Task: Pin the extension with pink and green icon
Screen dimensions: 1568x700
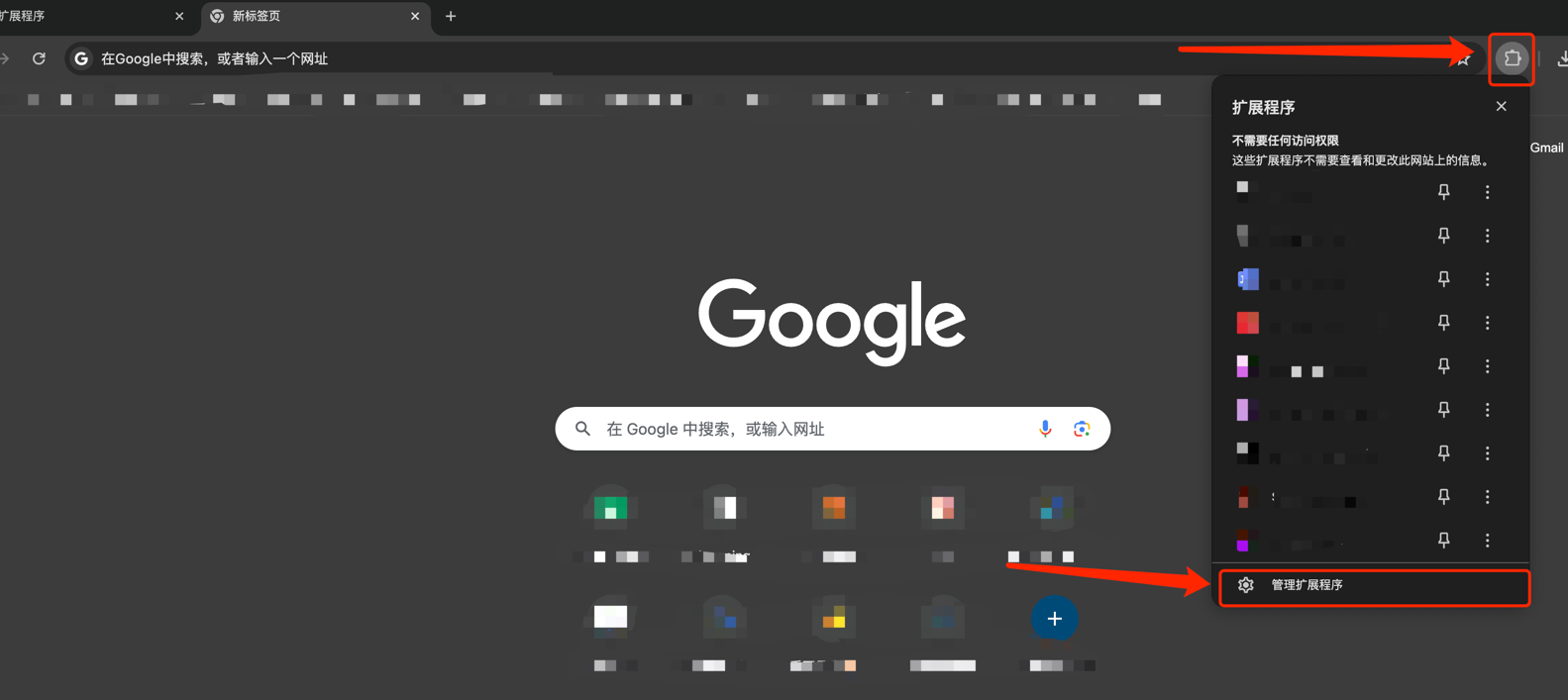Action: click(x=1443, y=366)
